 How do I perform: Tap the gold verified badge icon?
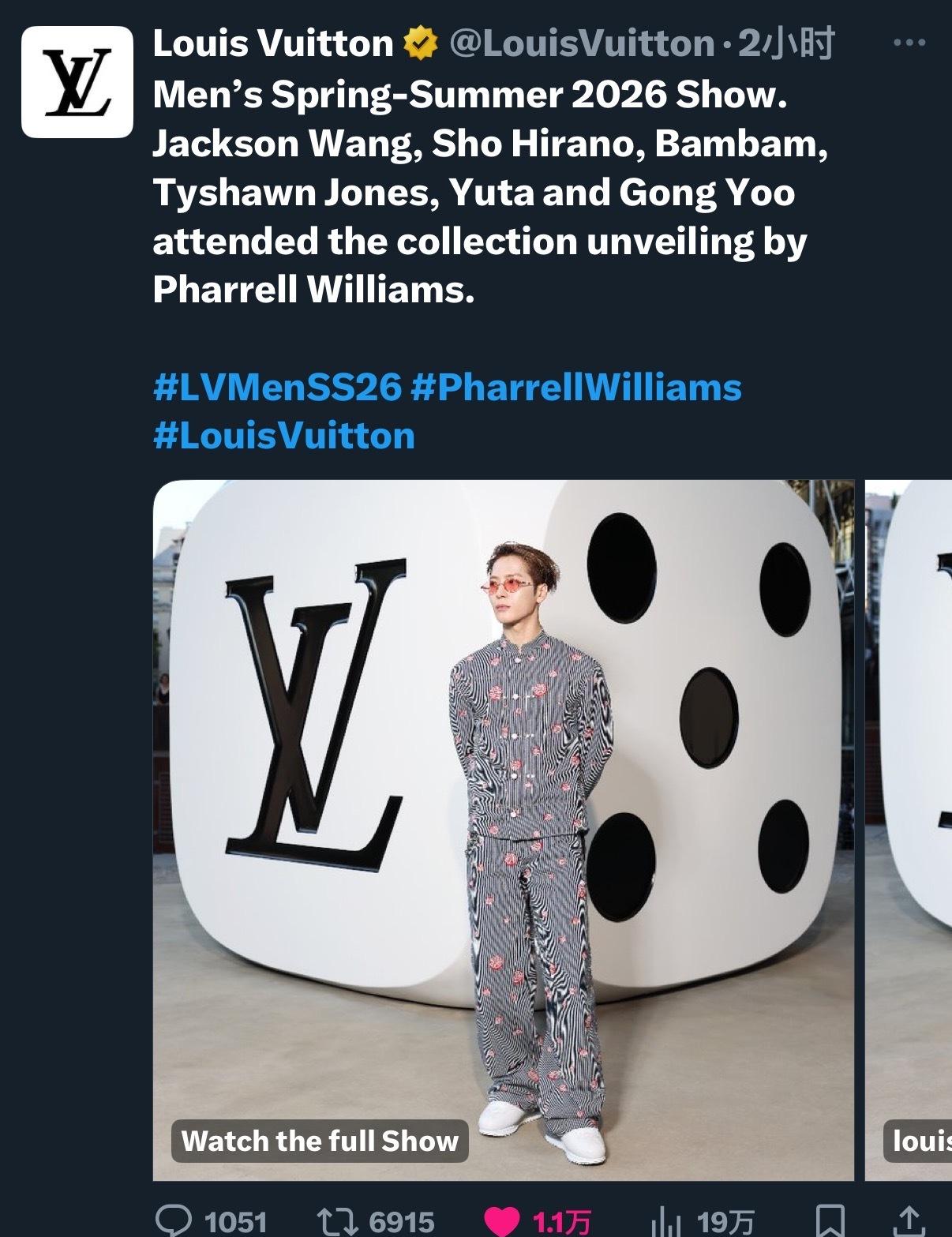421,43
